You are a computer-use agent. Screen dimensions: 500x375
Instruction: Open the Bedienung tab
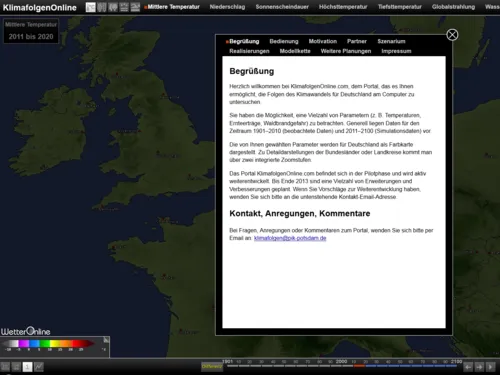click(284, 41)
